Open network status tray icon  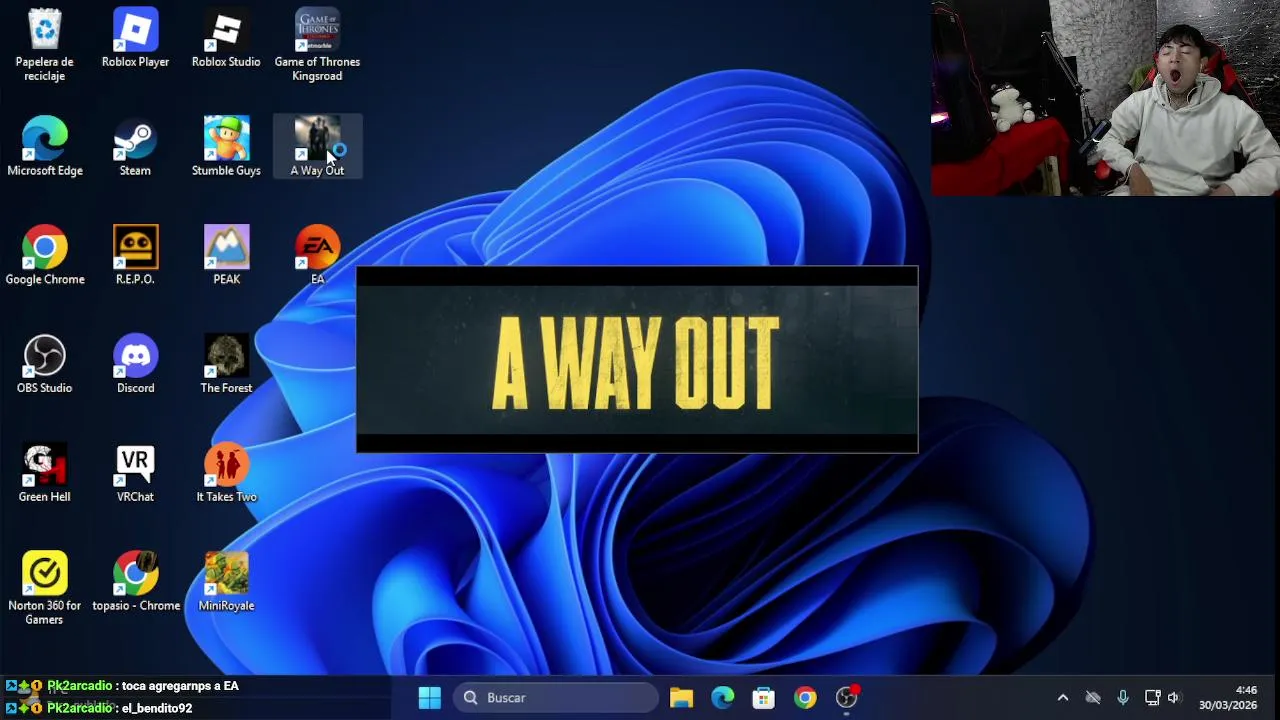(x=1152, y=698)
